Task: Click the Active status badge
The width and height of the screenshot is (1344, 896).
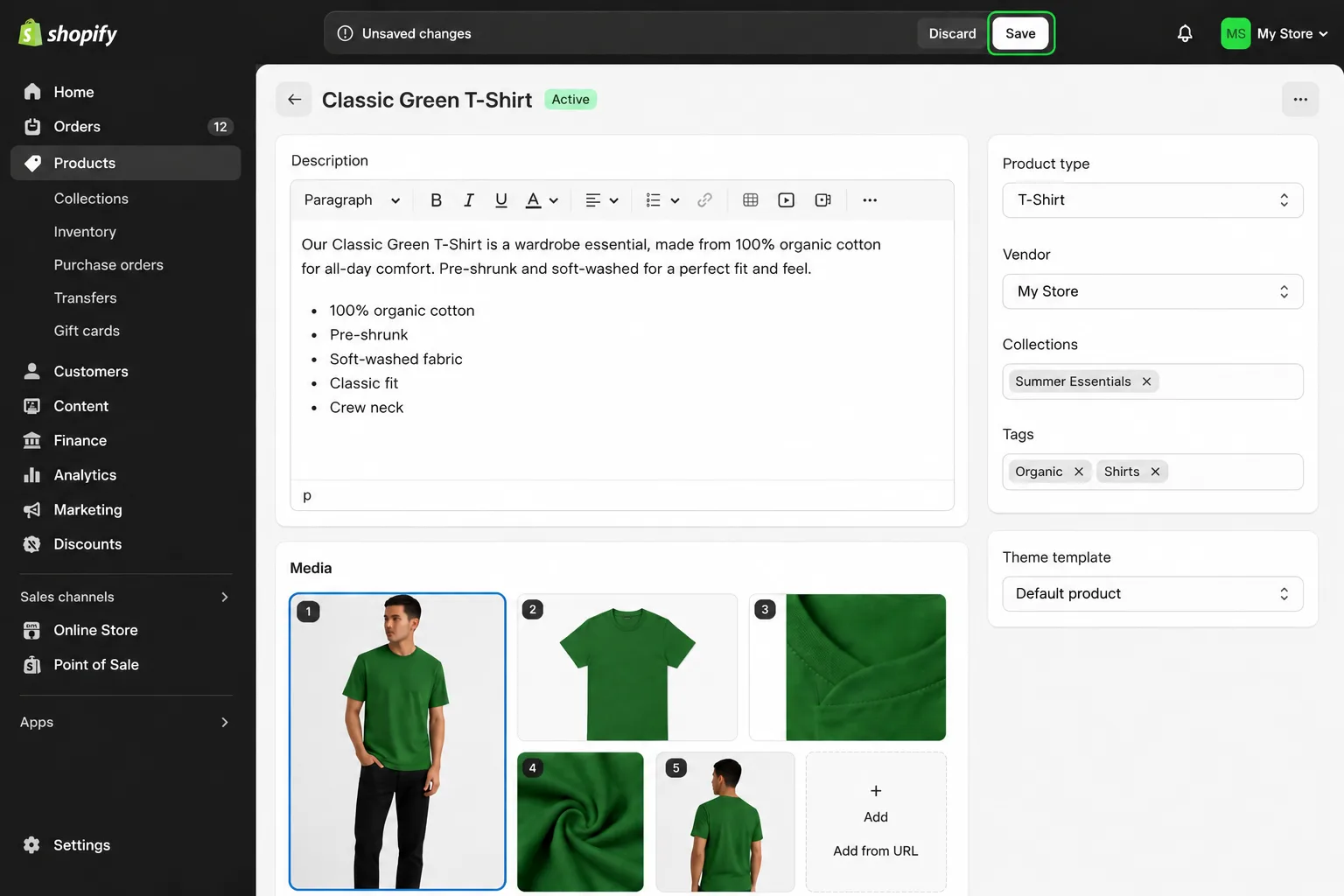Action: coord(570,100)
